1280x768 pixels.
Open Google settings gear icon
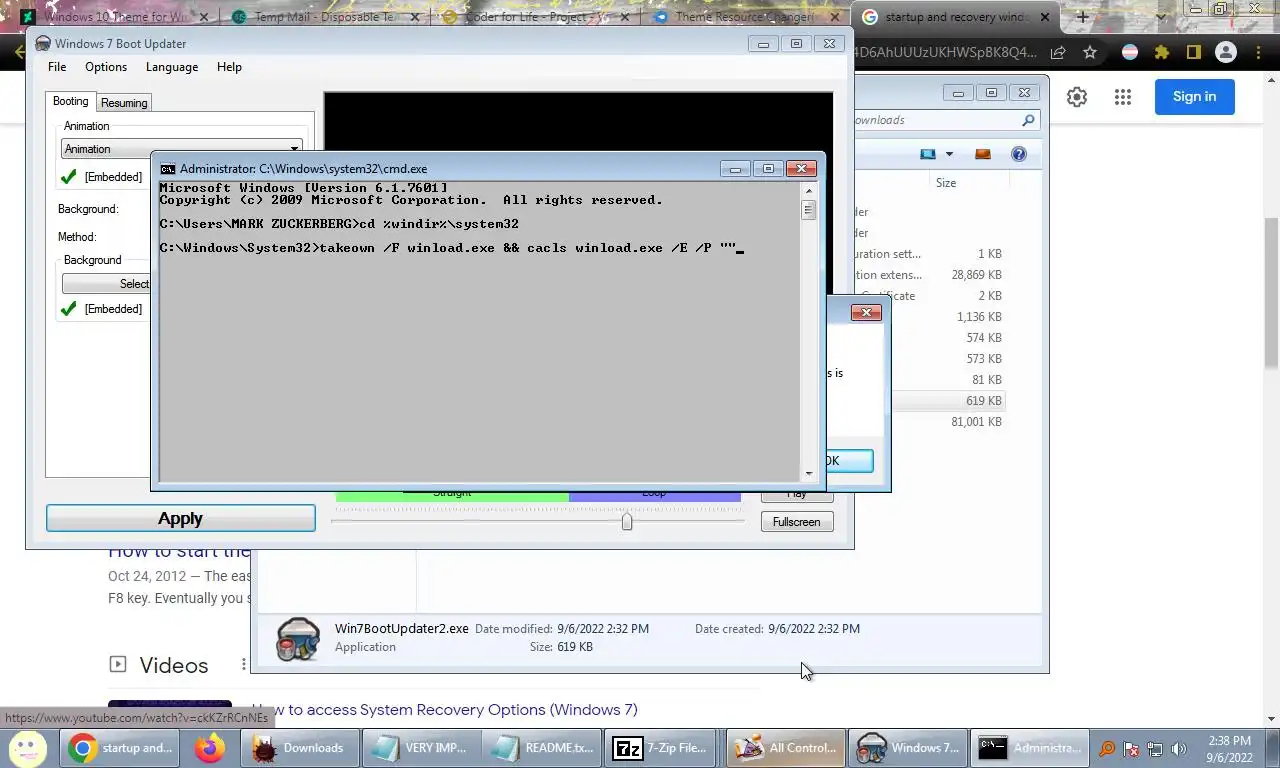(x=1076, y=97)
